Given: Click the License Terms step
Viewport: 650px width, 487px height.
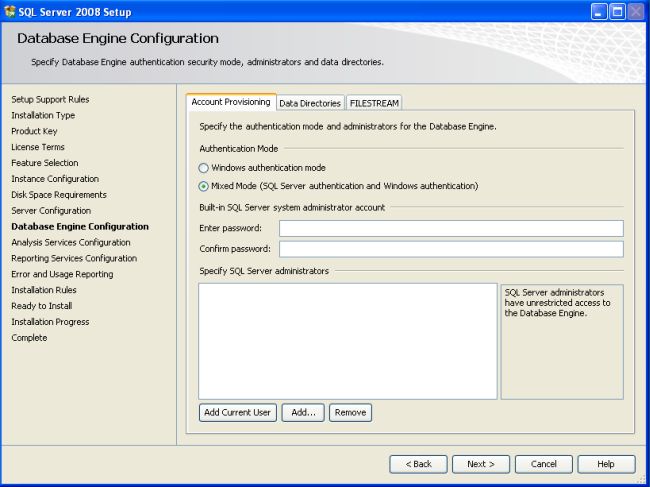Looking at the screenshot, I should coord(38,147).
